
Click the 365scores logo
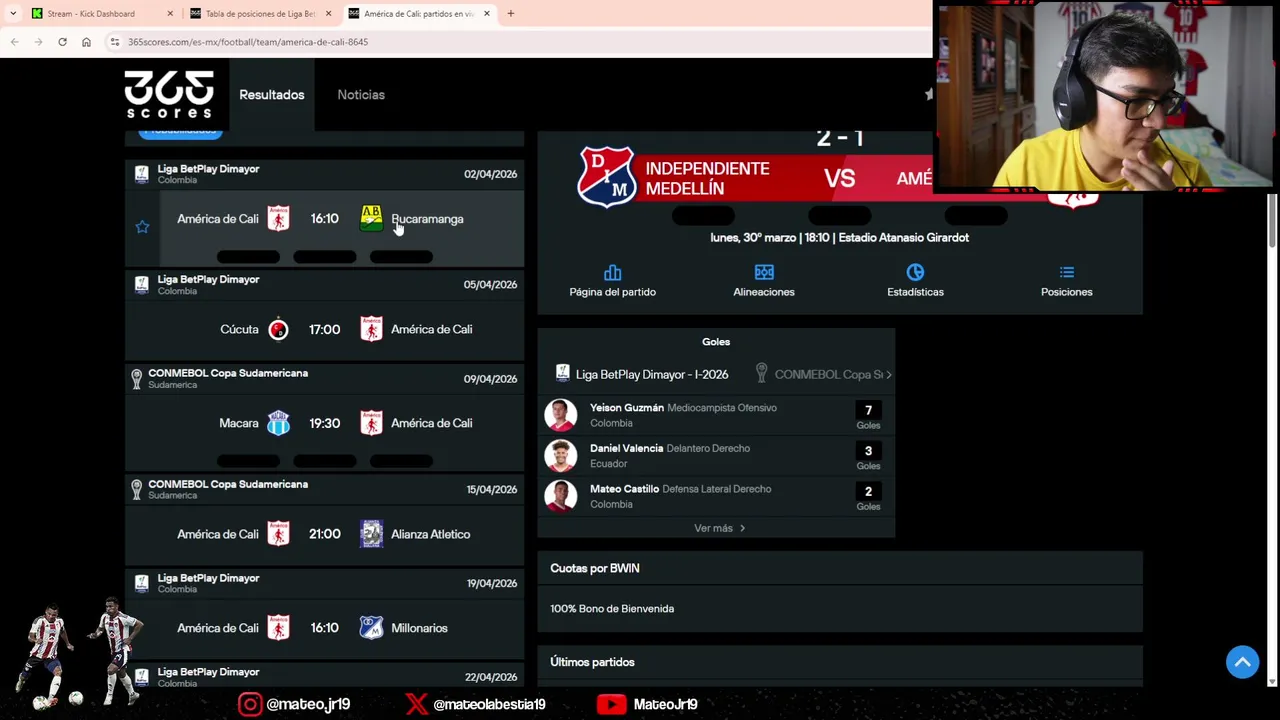click(169, 95)
